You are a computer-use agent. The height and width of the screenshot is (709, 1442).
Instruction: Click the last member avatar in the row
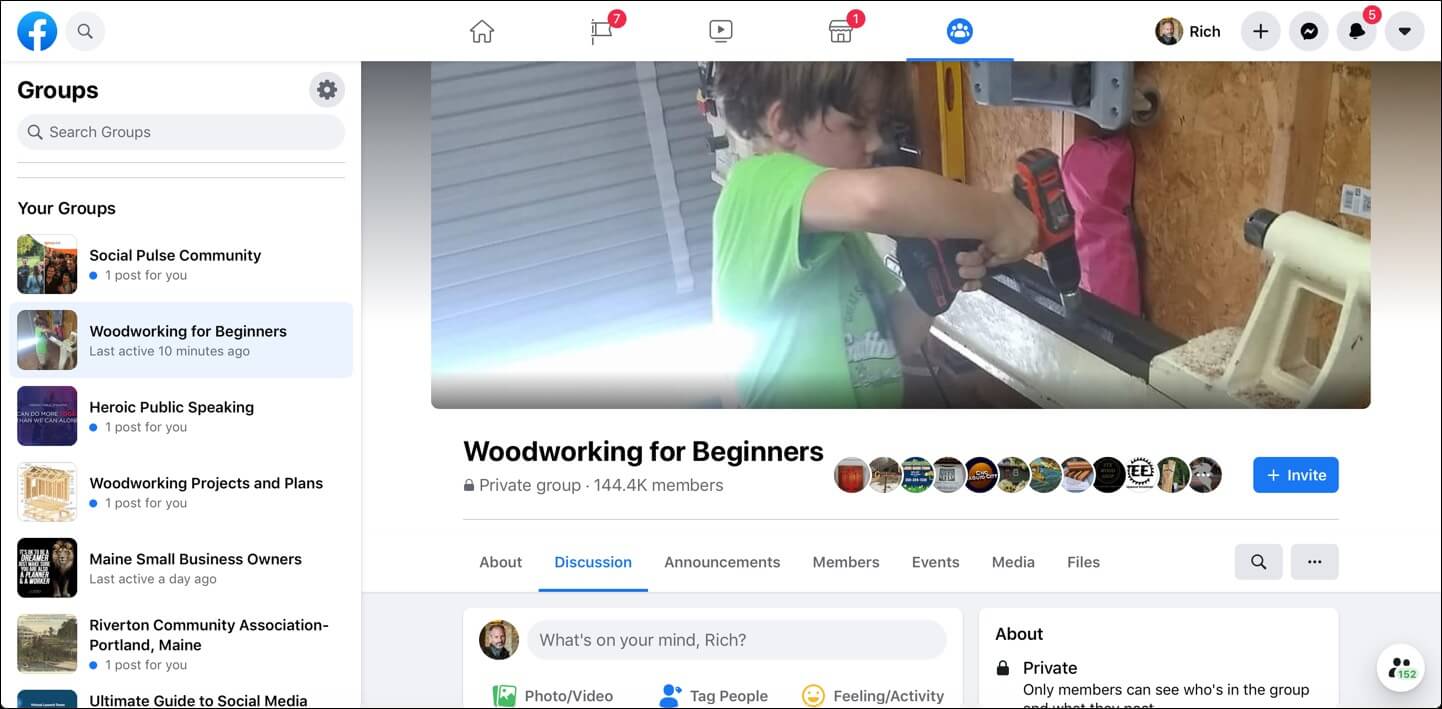pos(1205,475)
